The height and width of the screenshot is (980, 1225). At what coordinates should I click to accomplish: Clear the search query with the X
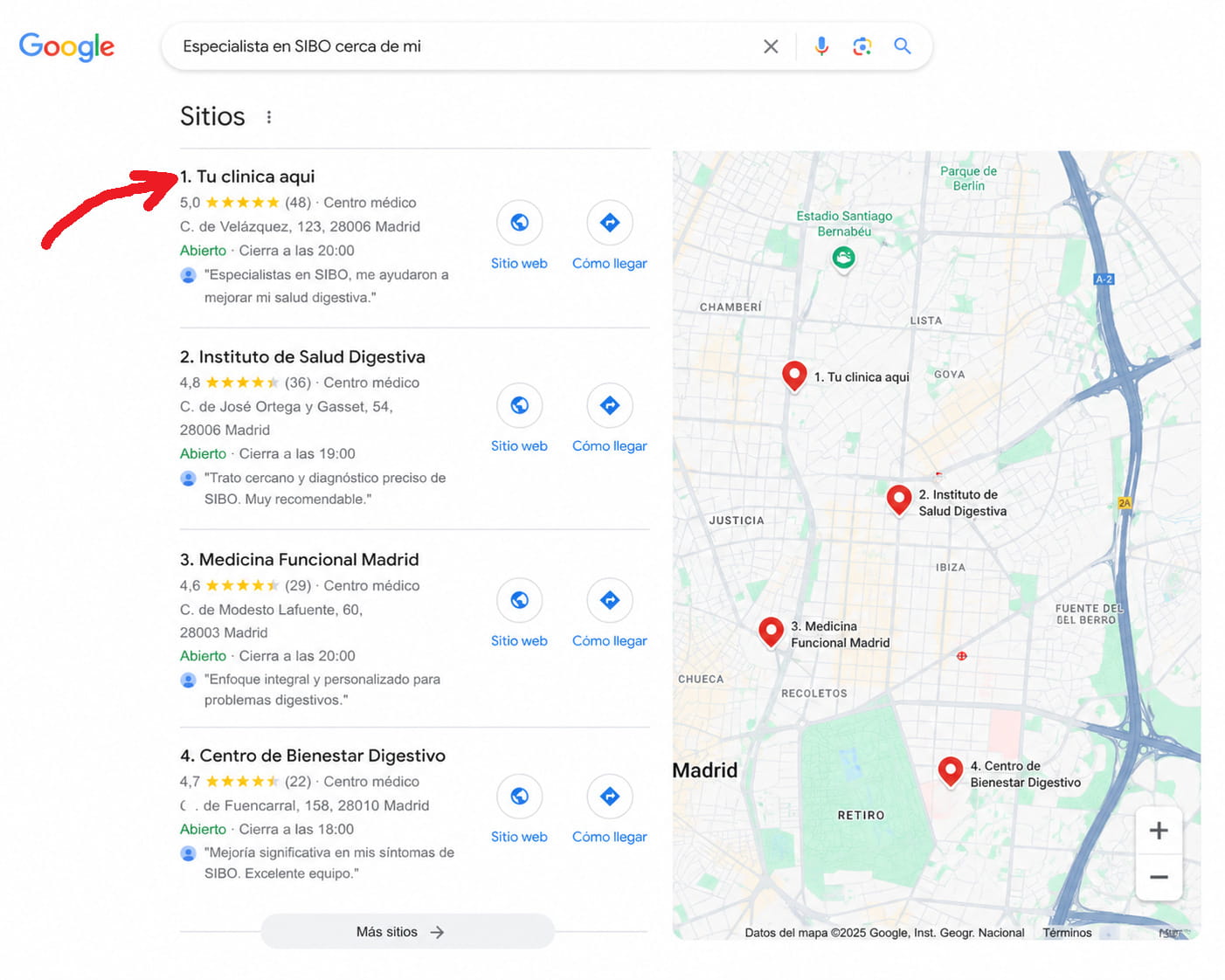[x=770, y=46]
